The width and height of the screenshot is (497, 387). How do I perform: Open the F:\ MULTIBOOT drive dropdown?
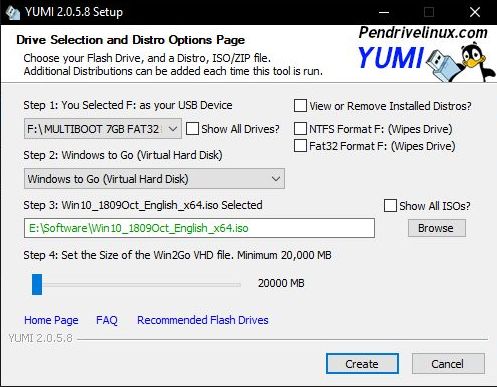click(103, 129)
